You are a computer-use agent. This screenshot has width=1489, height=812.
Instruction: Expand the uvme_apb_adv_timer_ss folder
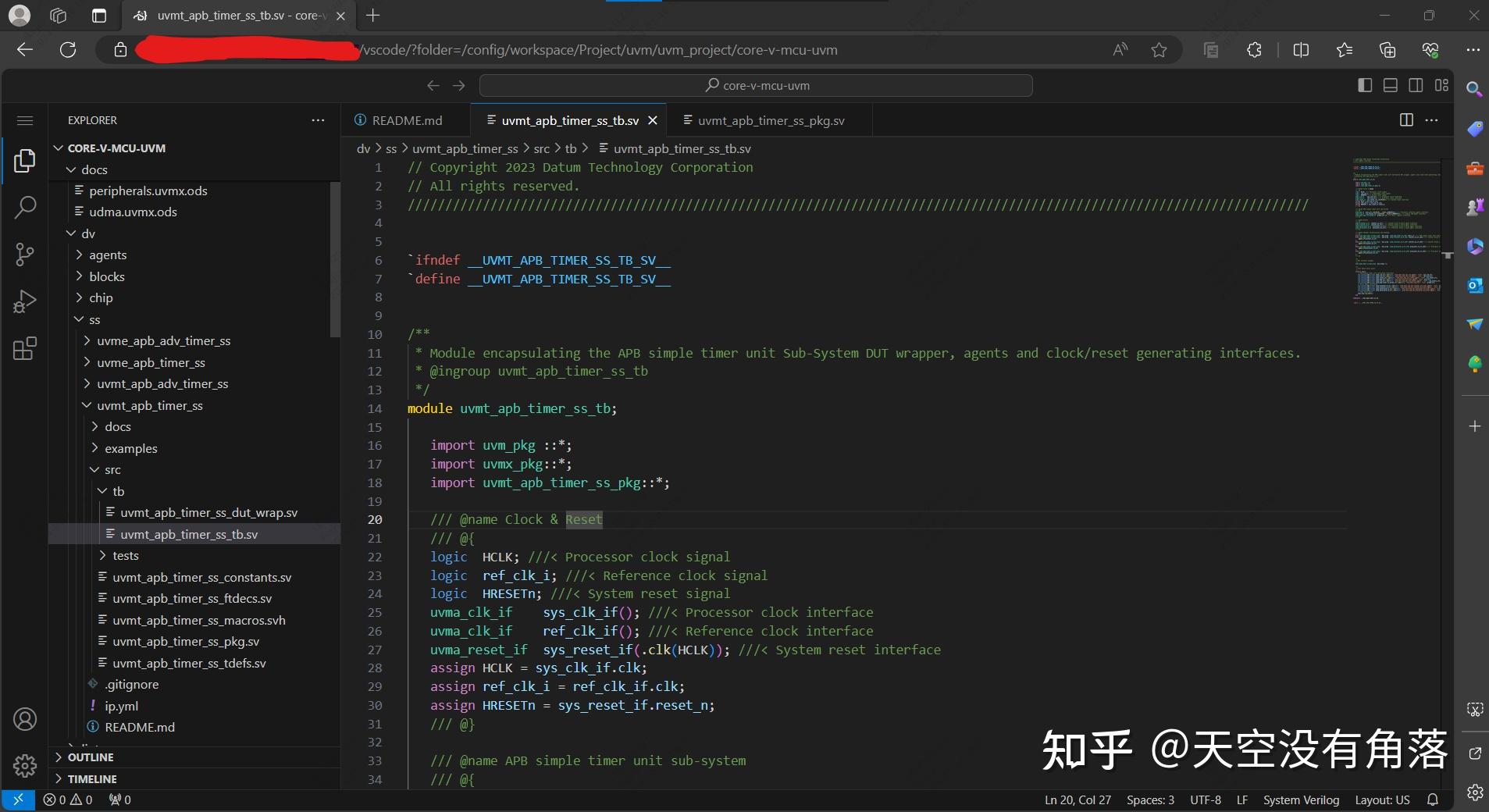coord(163,341)
